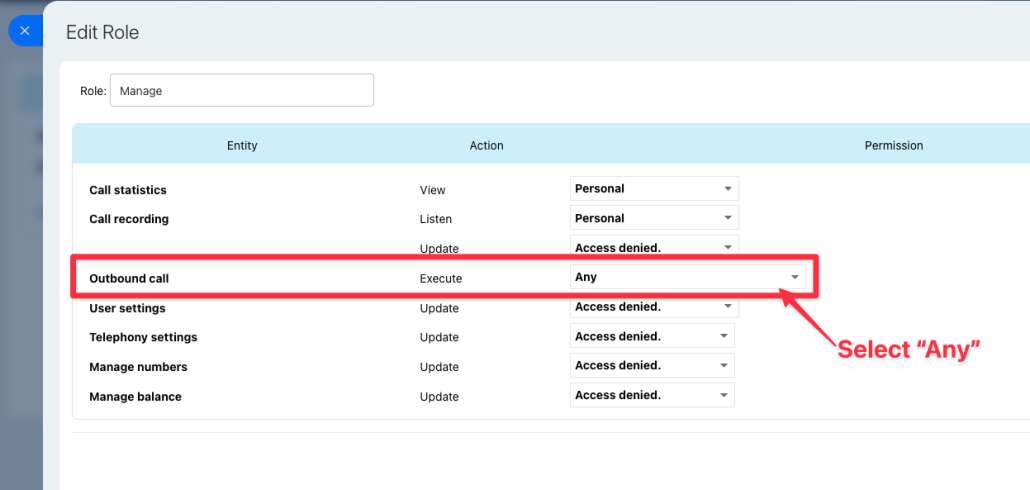The width and height of the screenshot is (1030, 490).
Task: Click the Edit Role panel title
Action: [102, 32]
